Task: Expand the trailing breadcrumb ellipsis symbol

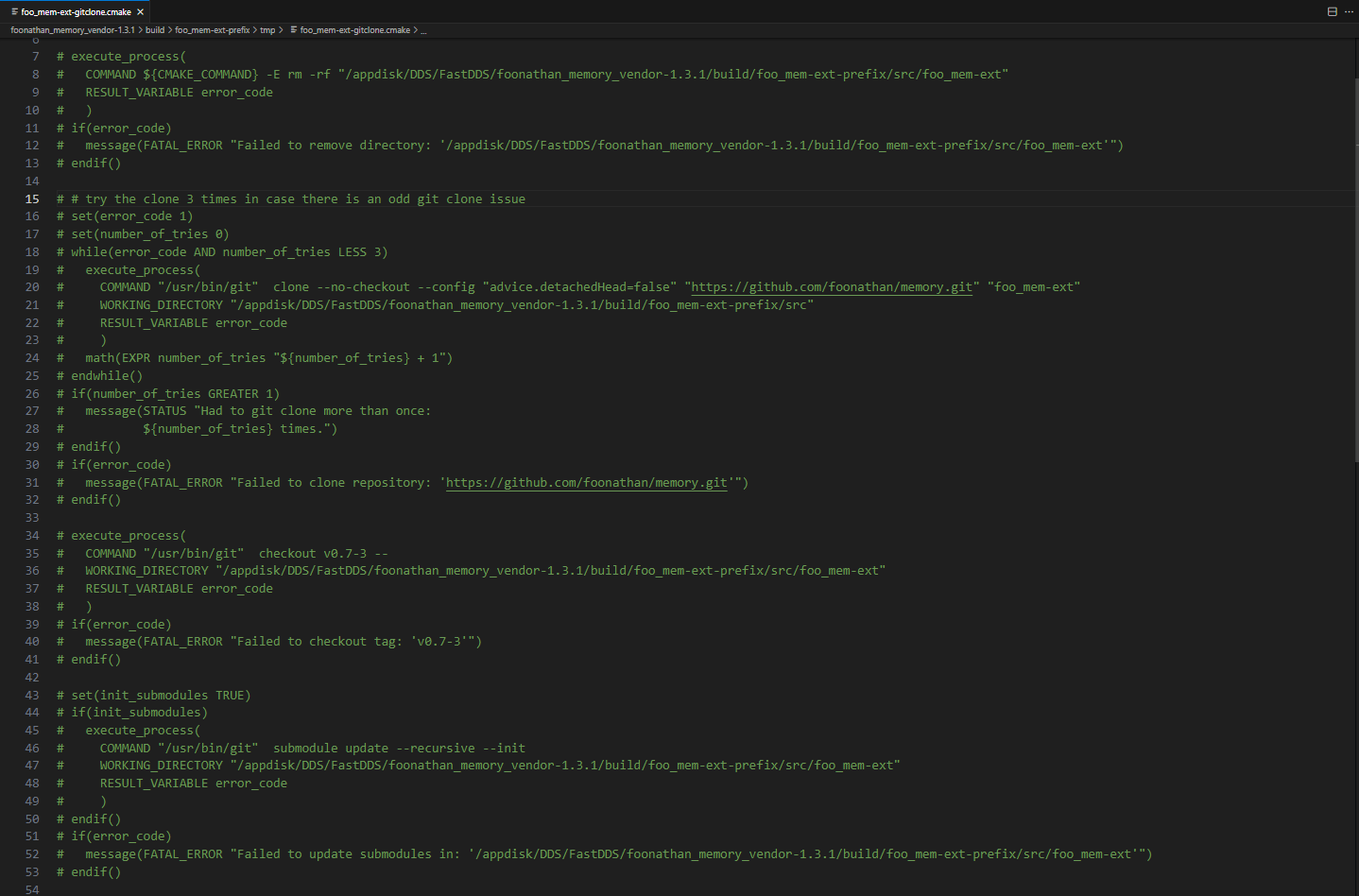Action: 423,30
